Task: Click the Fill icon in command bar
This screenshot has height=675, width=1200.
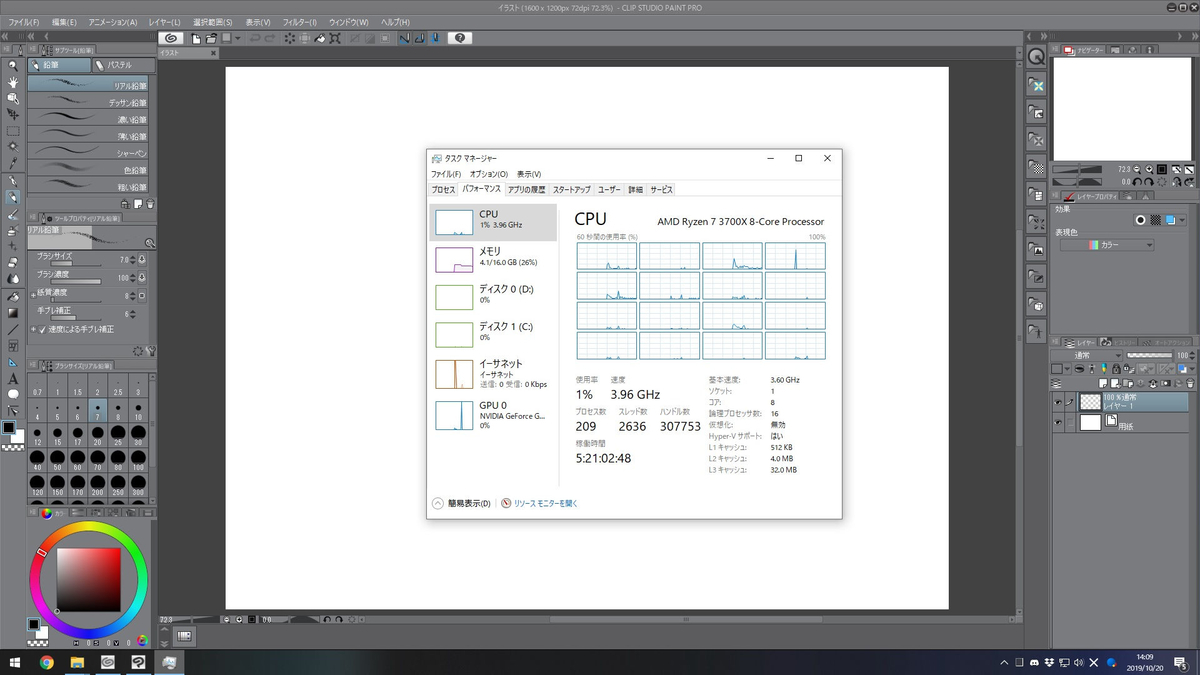Action: (x=322, y=38)
